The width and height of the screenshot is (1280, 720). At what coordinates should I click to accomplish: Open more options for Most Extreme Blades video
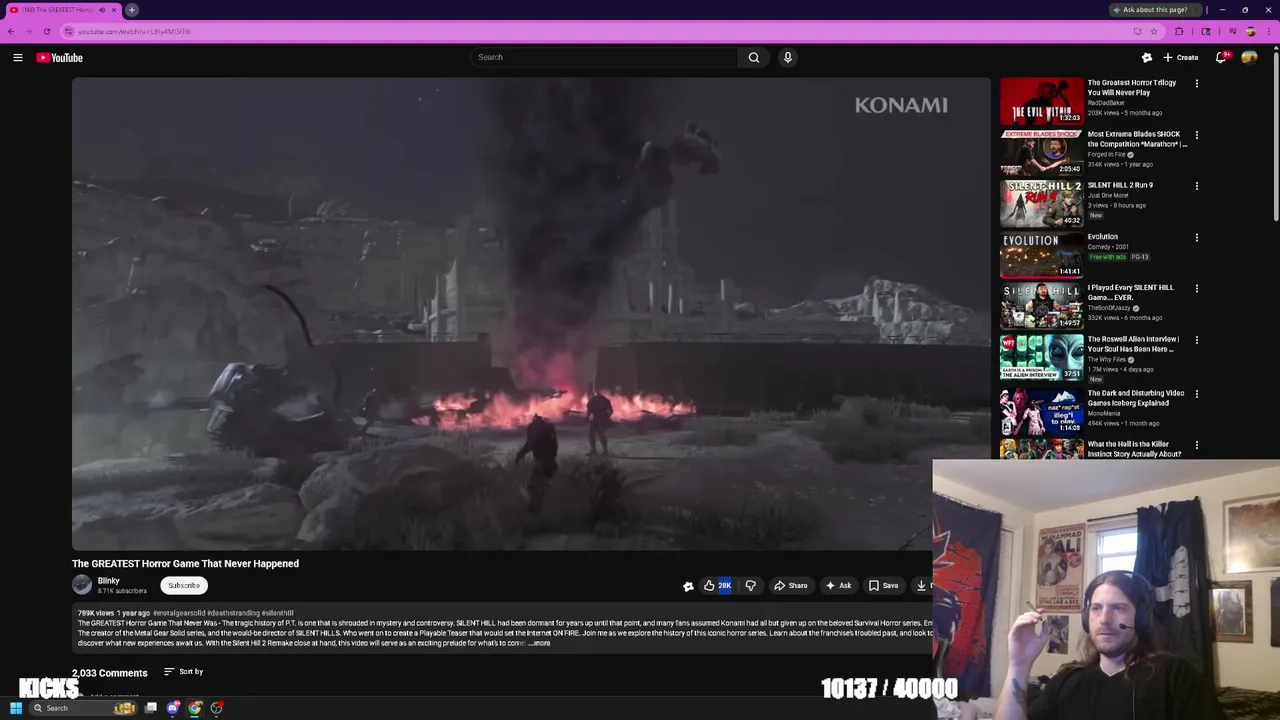(x=1196, y=135)
